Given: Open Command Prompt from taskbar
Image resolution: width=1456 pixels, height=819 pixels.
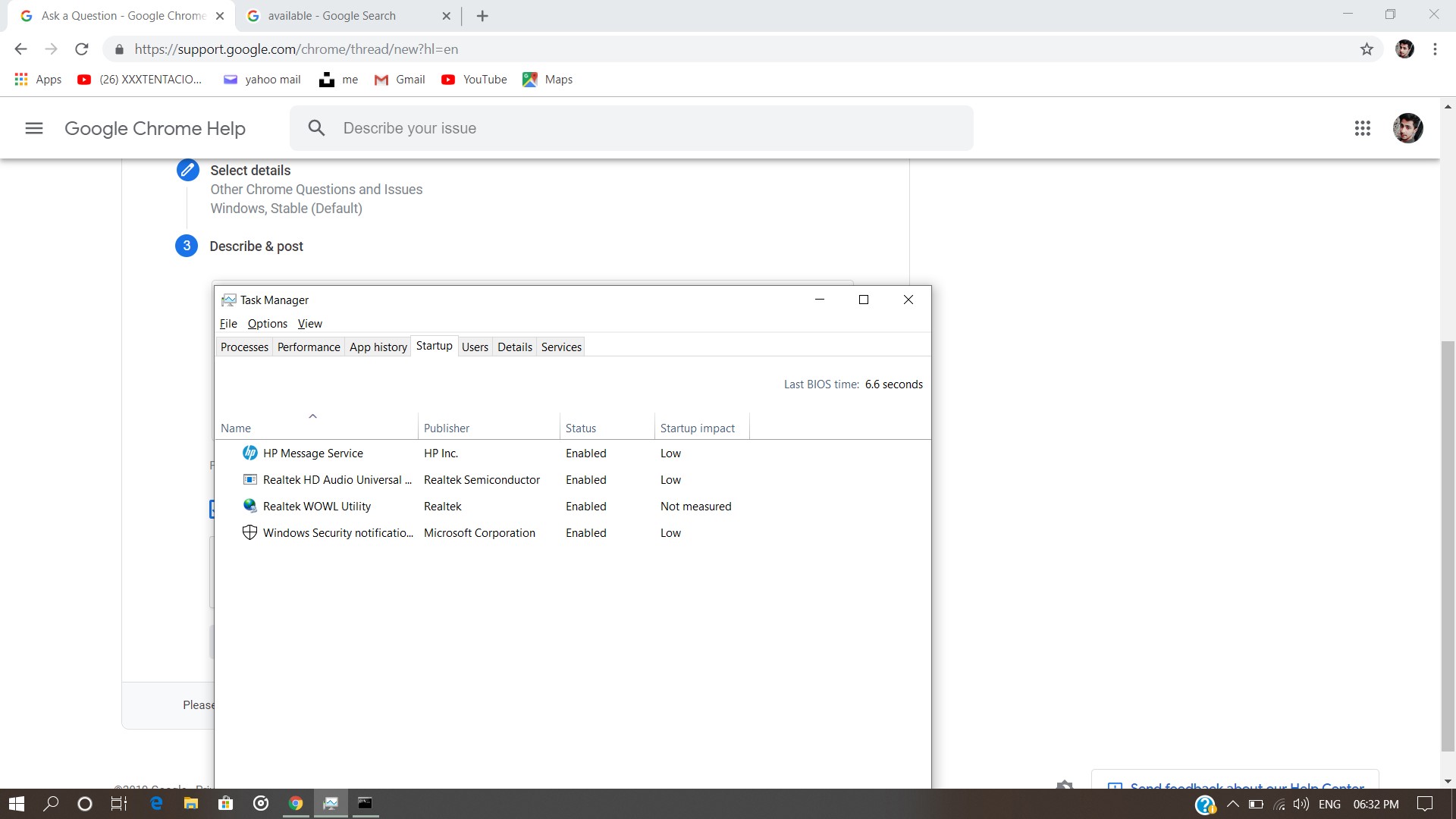Looking at the screenshot, I should [365, 804].
